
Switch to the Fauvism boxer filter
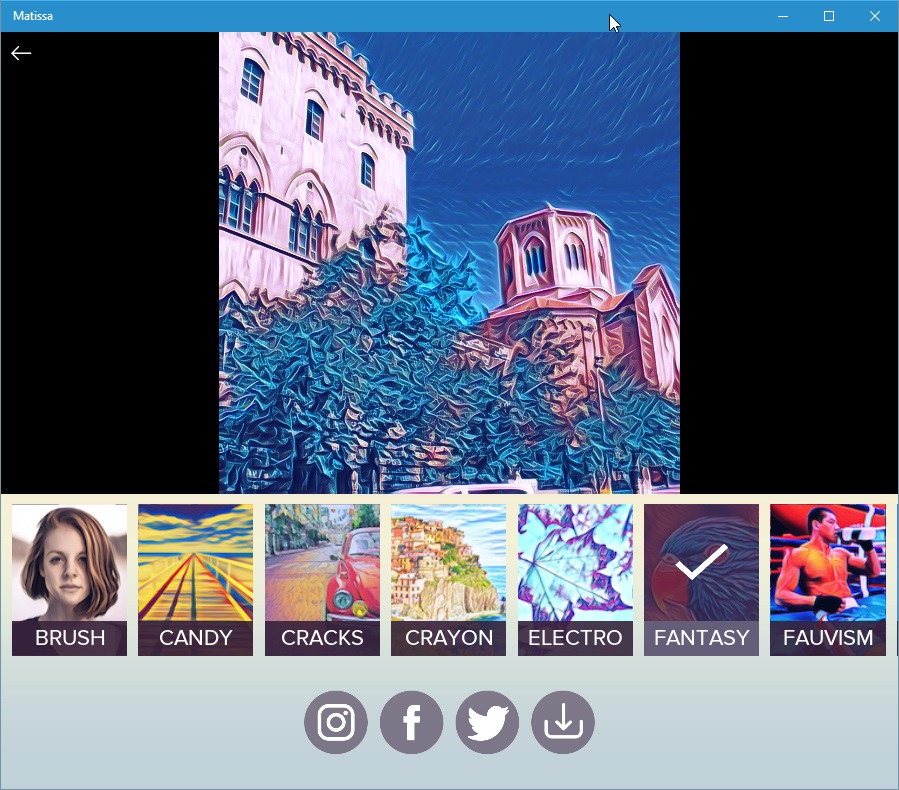(x=827, y=565)
